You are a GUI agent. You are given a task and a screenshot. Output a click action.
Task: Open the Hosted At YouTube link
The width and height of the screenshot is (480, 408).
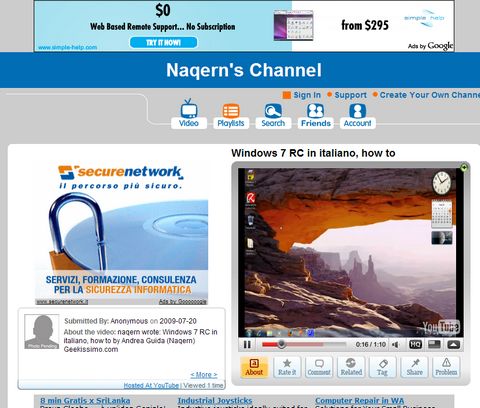click(x=151, y=385)
